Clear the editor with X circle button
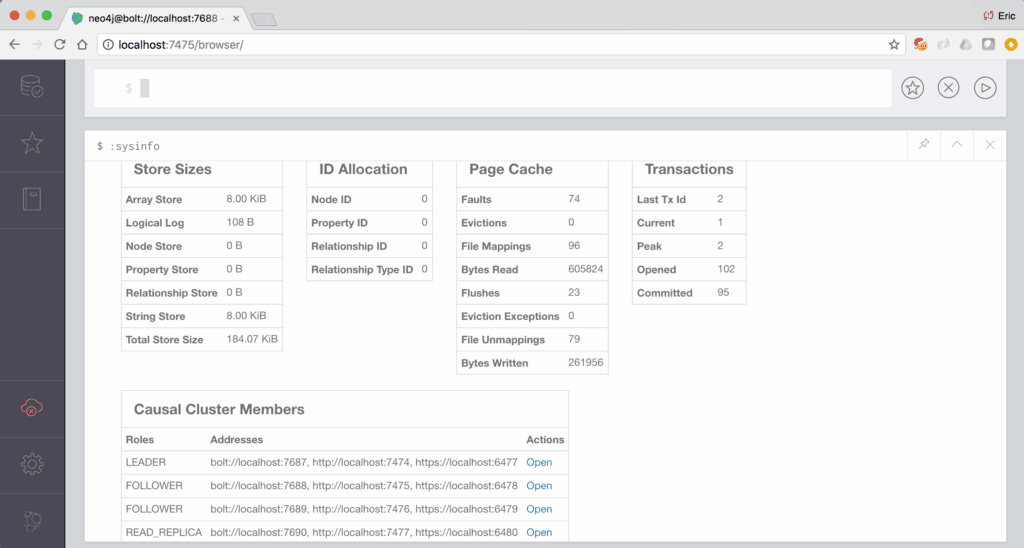Image resolution: width=1024 pixels, height=548 pixels. pos(948,88)
